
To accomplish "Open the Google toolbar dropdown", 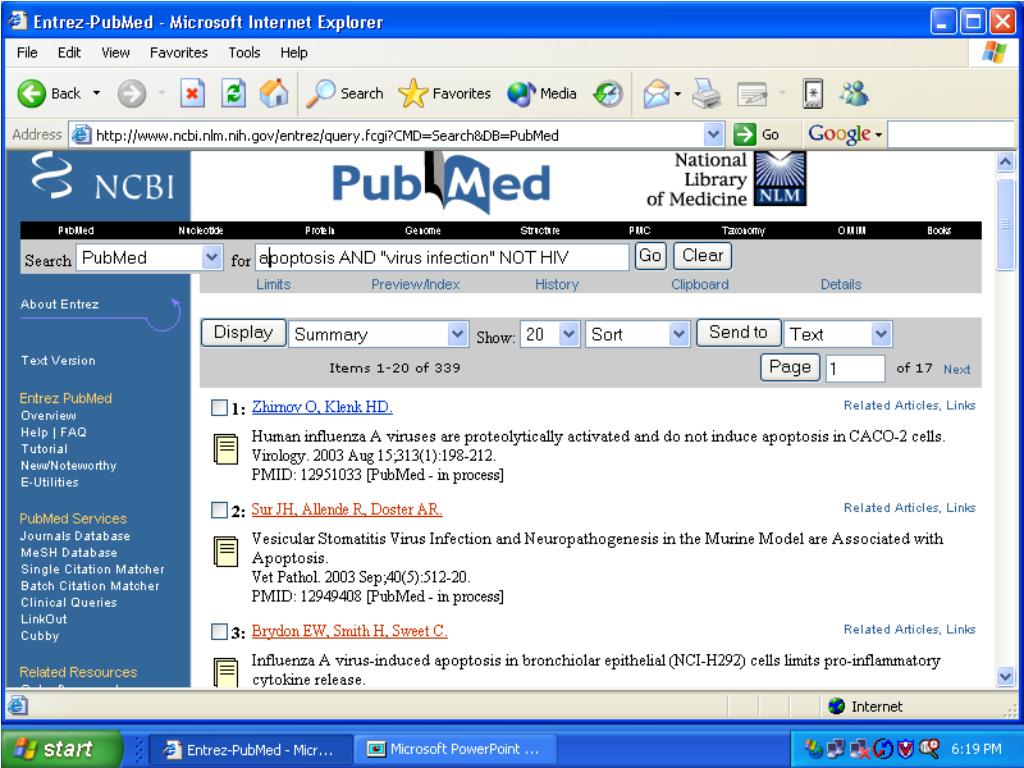I will point(879,135).
